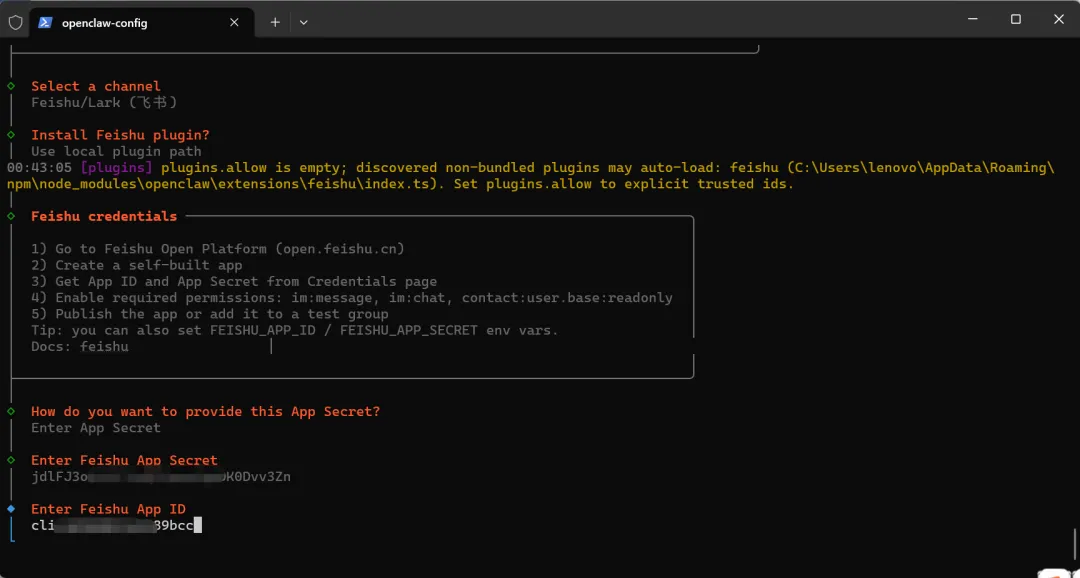
Task: Click 'How do you want to provide this App Secret?'
Action: click(x=205, y=412)
